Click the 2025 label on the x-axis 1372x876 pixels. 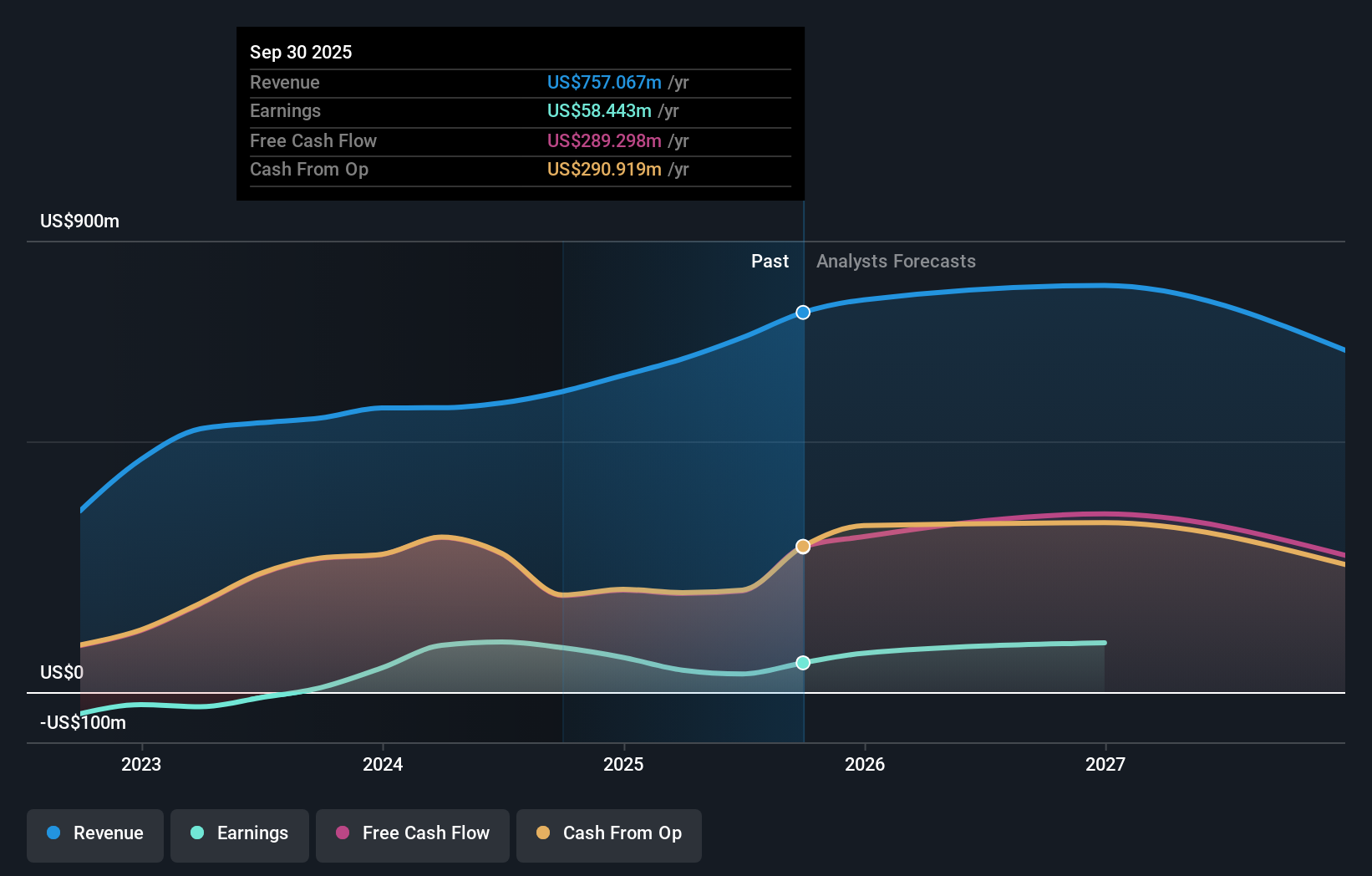point(624,763)
